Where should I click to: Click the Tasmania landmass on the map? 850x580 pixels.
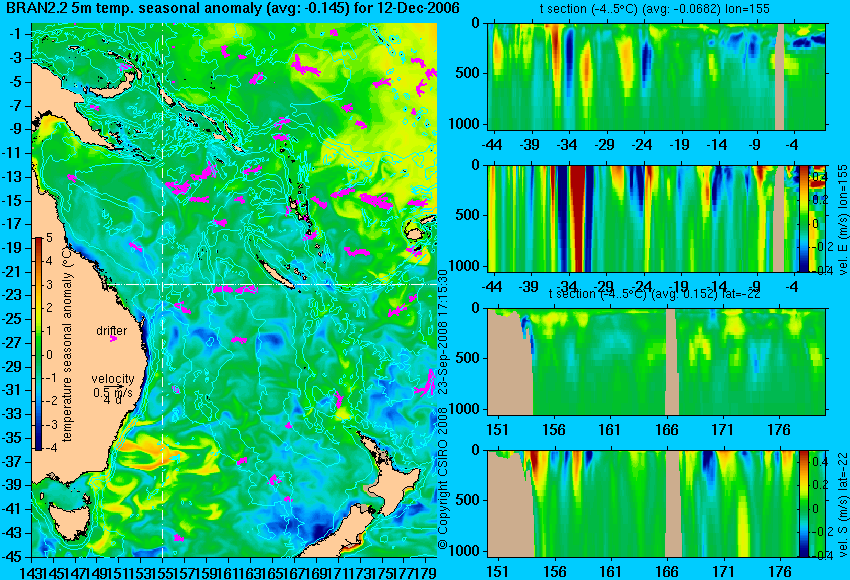(69, 521)
